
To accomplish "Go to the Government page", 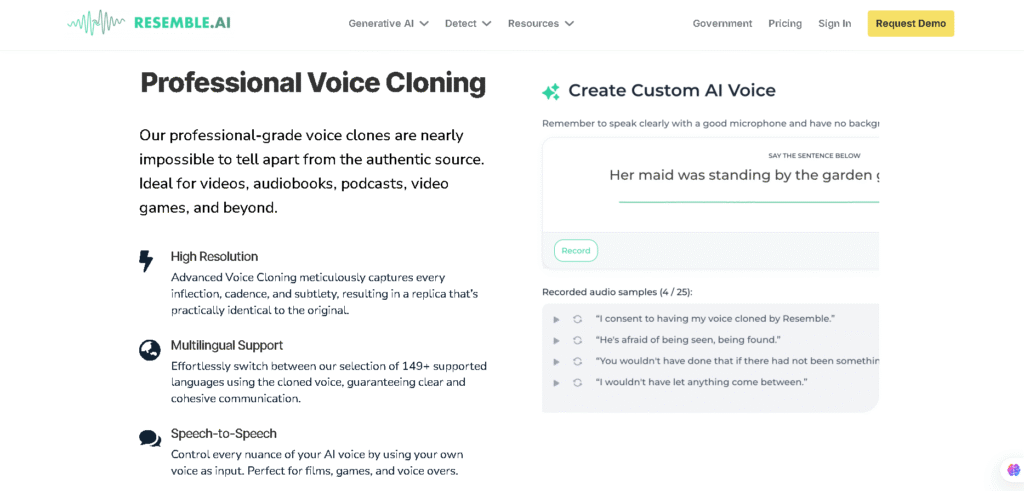I will click(x=722, y=23).
